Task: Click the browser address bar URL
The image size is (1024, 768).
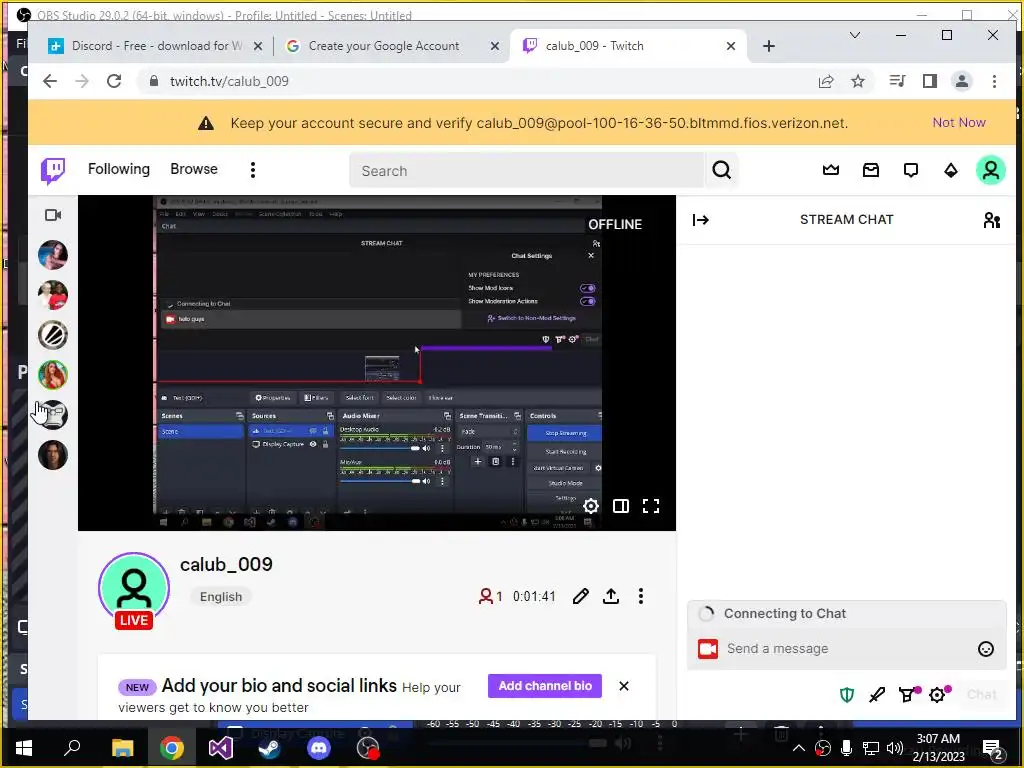Action: (x=229, y=81)
